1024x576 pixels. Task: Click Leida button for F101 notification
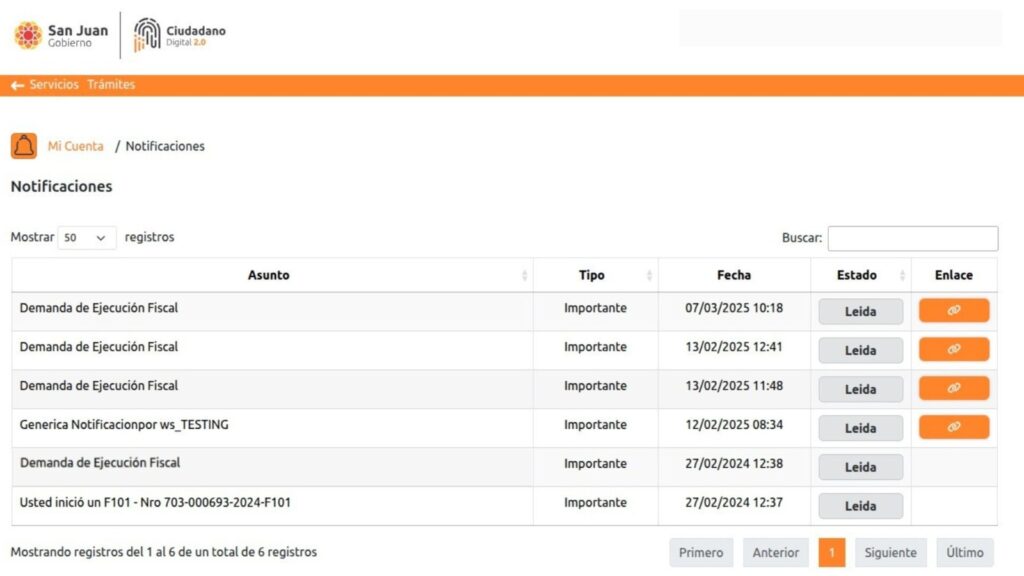point(860,506)
